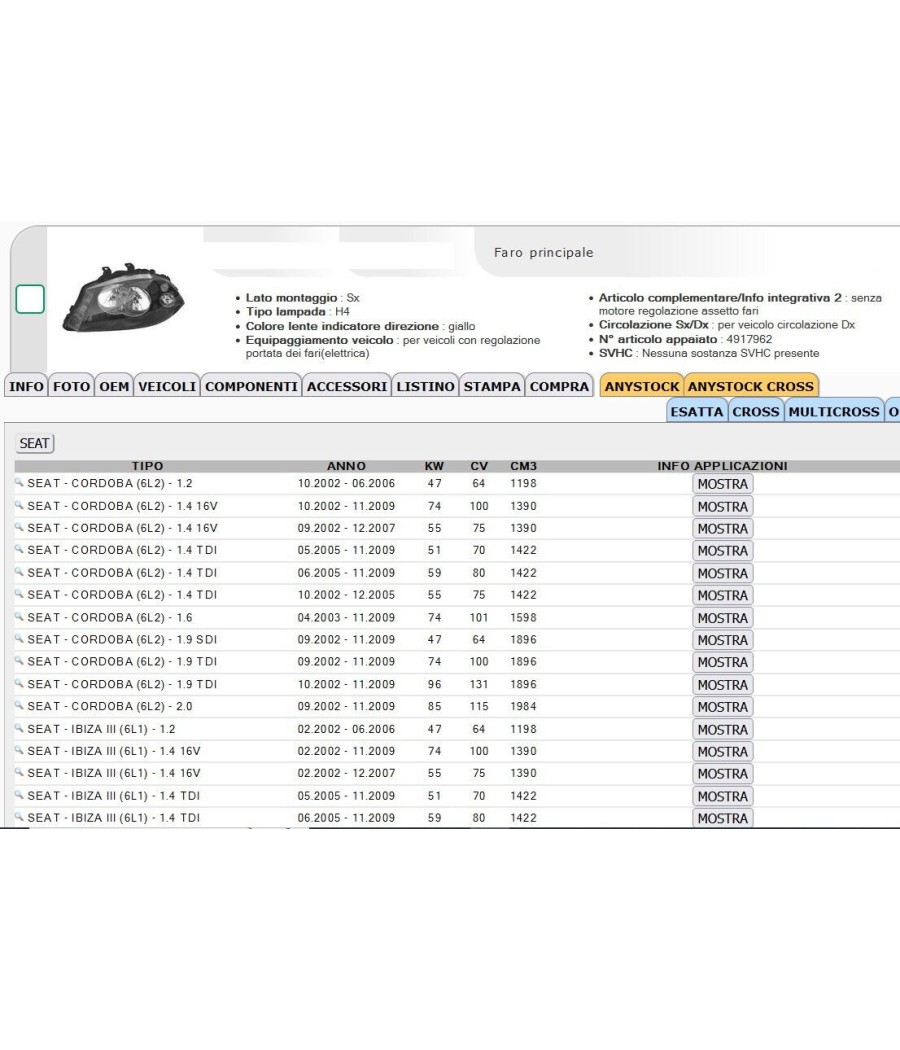Click MOSTRA for Ibiza III 1.4 16V 74 kW
Viewport: 900px width, 1050px height.
click(x=723, y=752)
